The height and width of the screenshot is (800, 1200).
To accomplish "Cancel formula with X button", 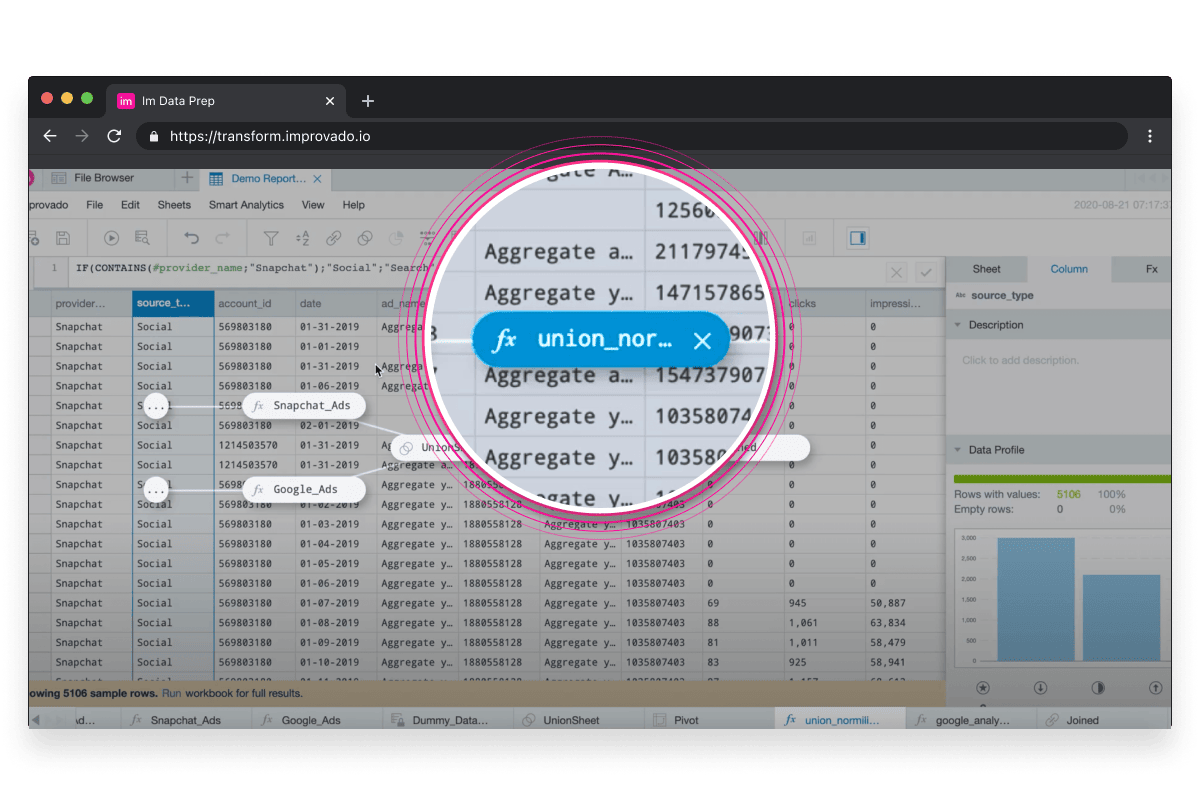I will (897, 272).
